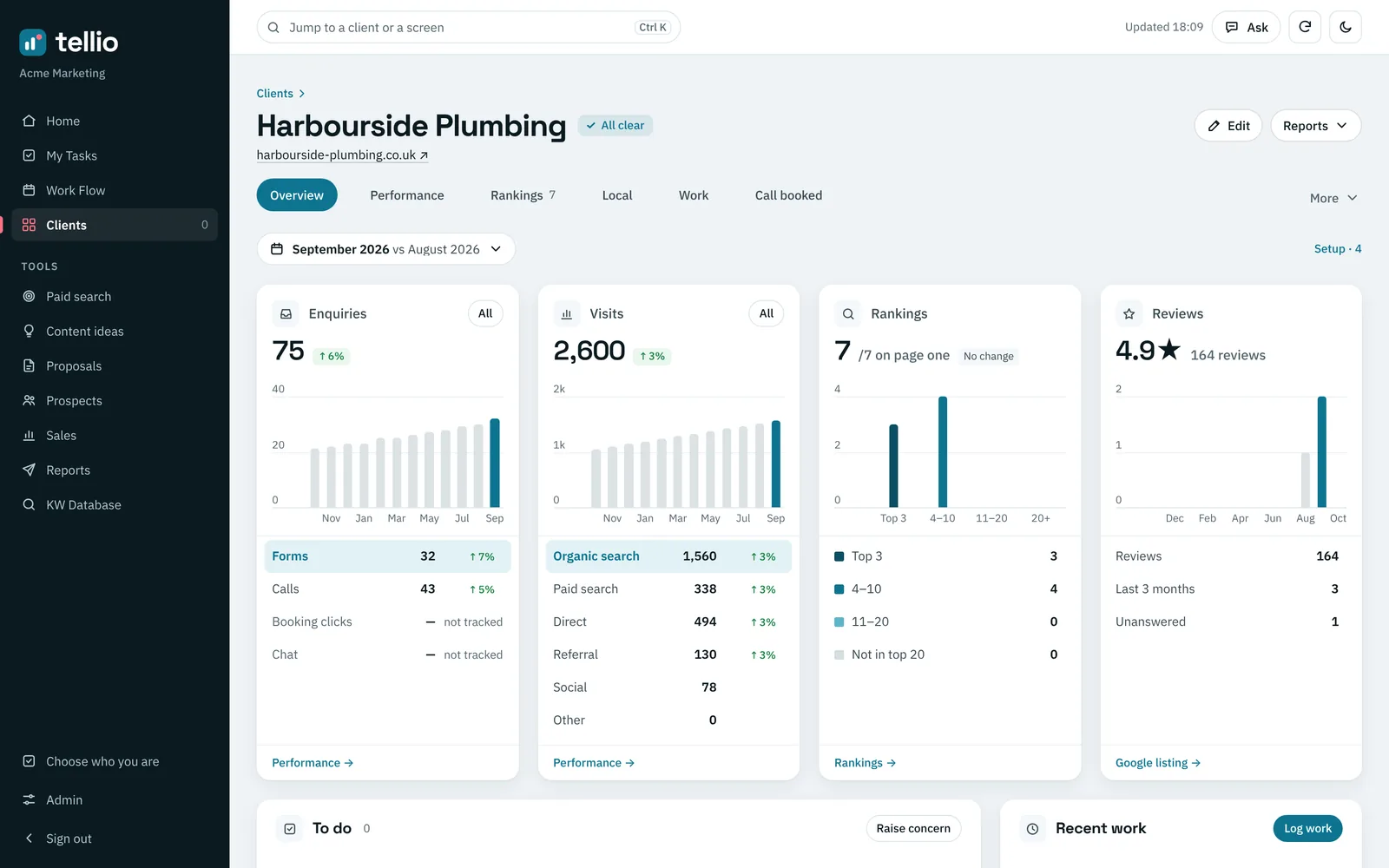
Task: Click the Recent work clock icon
Action: 1032,829
